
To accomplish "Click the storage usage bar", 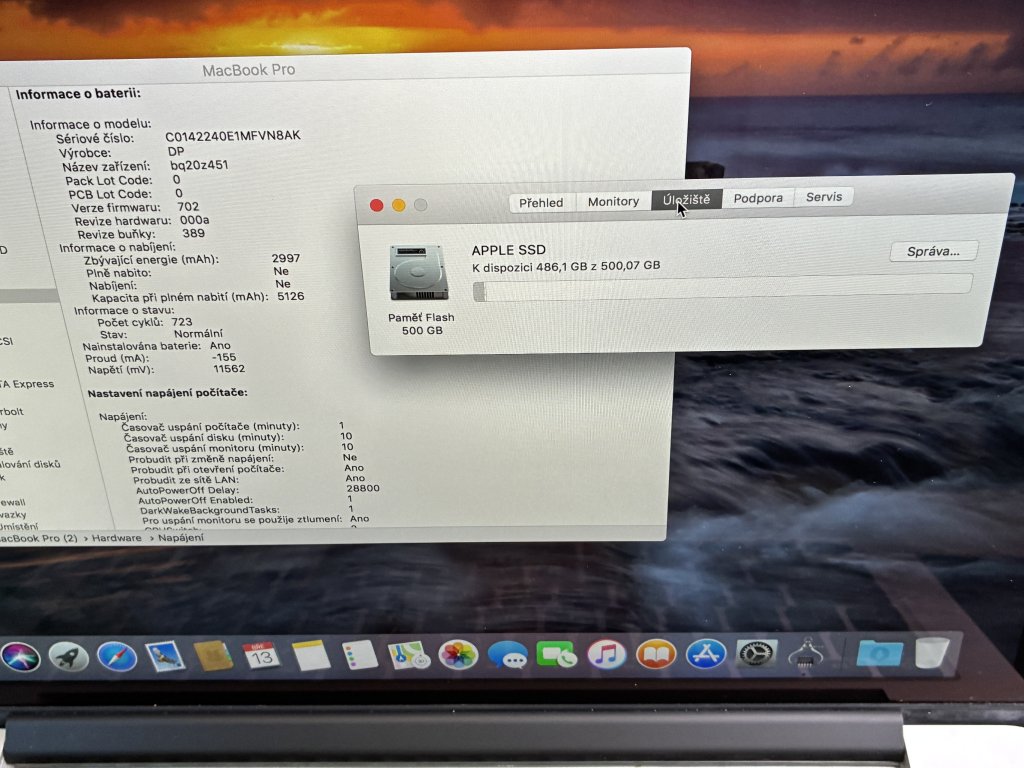I will pos(721,287).
